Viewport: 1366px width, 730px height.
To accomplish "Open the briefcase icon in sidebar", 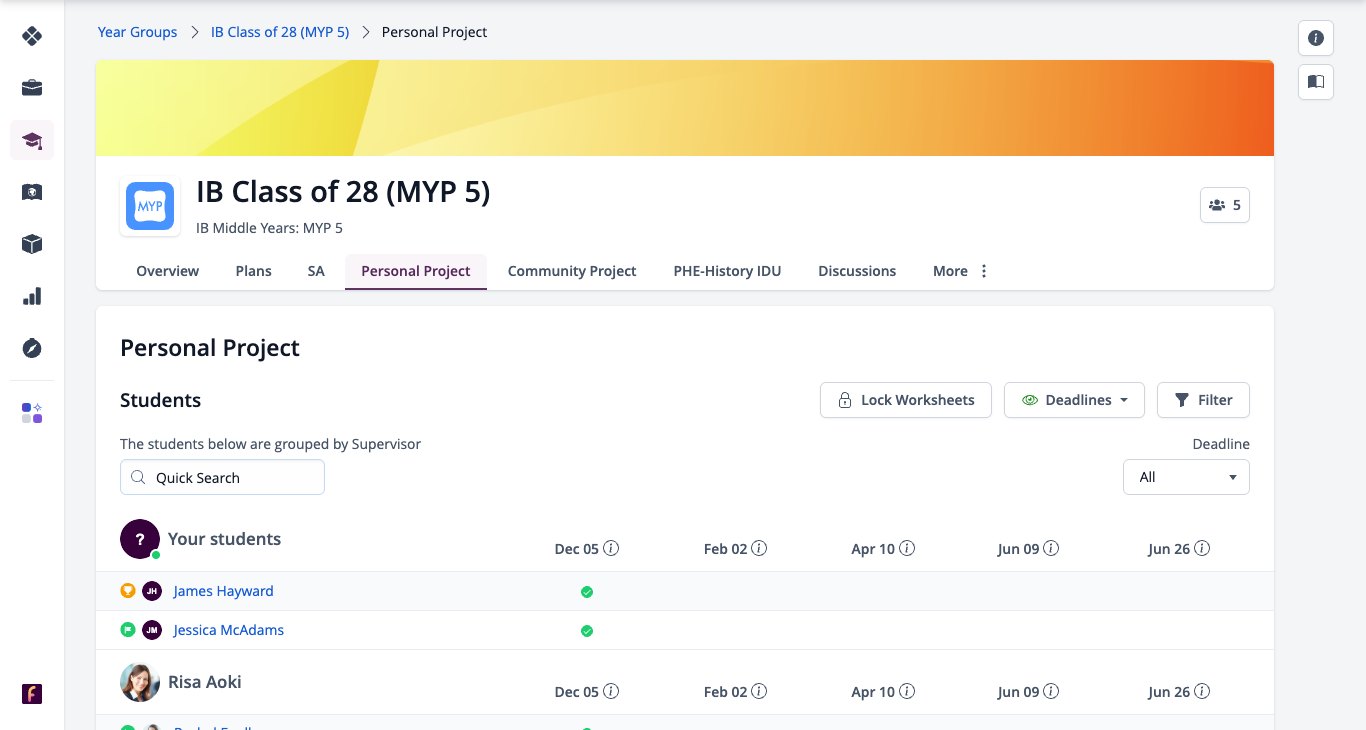I will pos(32,88).
